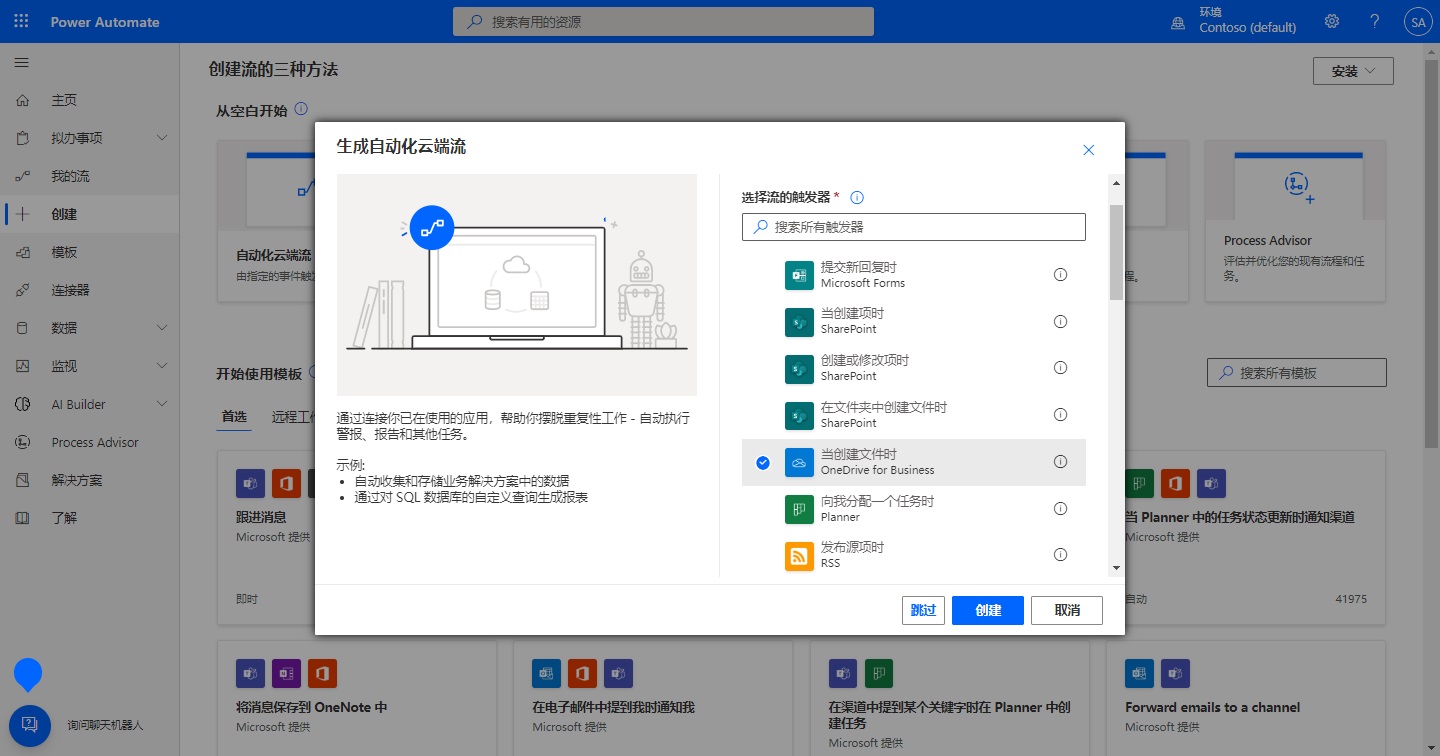The width and height of the screenshot is (1440, 756).
Task: Collapse the left navigation hamburger menu
Action: tap(21, 62)
